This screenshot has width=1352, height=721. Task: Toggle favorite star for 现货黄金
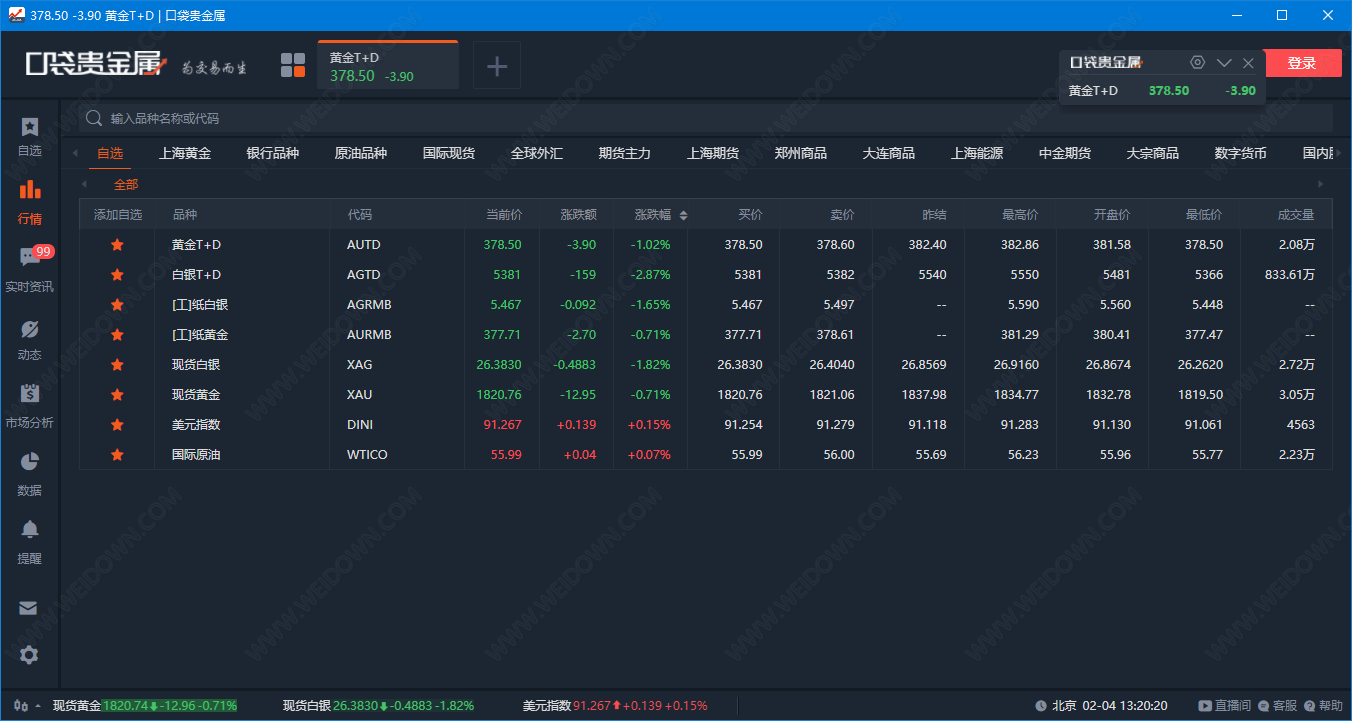tap(117, 394)
